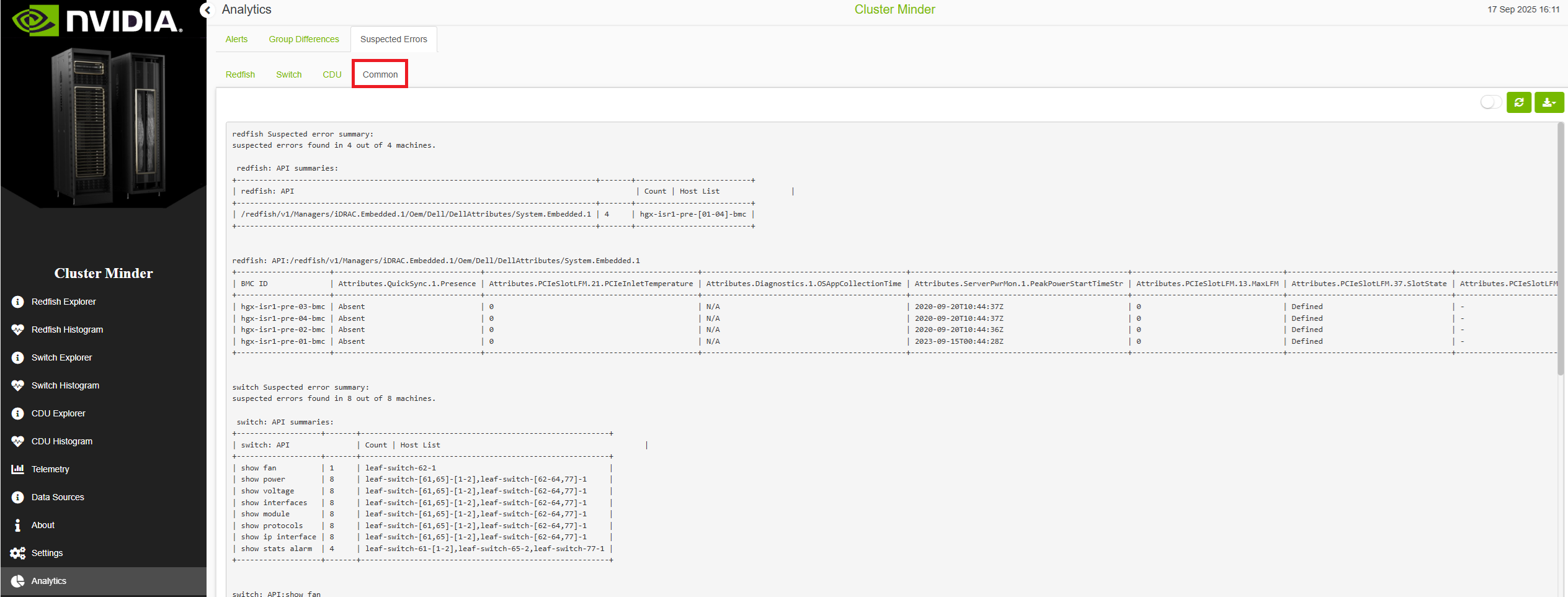The image size is (1568, 597).
Task: Click host entry leaf-switch-62-1
Action: tap(401, 468)
